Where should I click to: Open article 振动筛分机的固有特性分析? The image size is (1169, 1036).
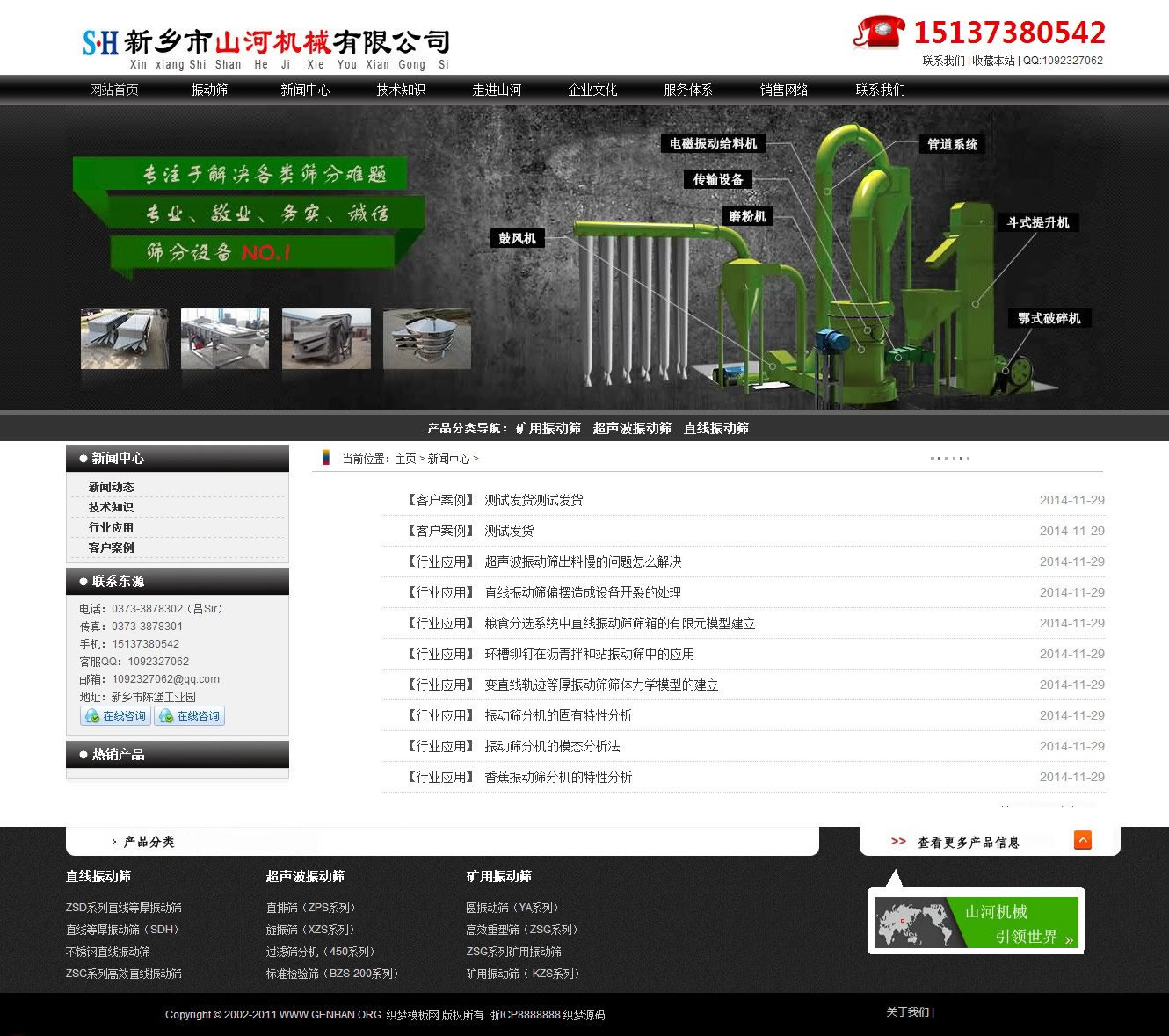point(558,715)
